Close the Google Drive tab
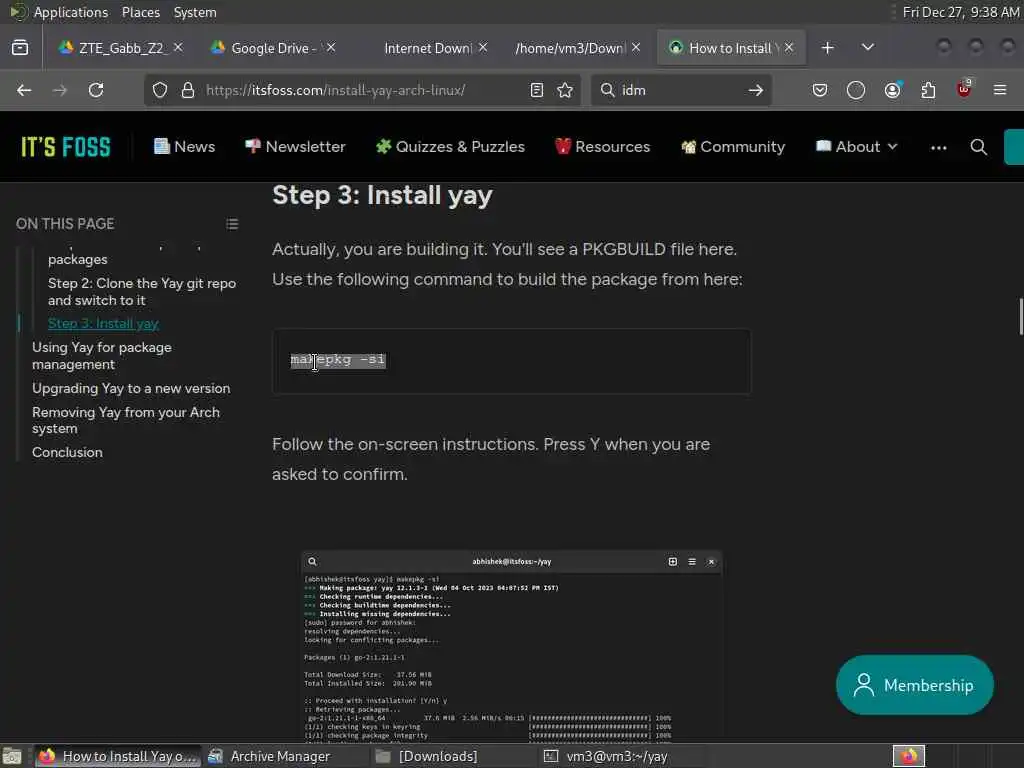The width and height of the screenshot is (1024, 768). pos(331,48)
